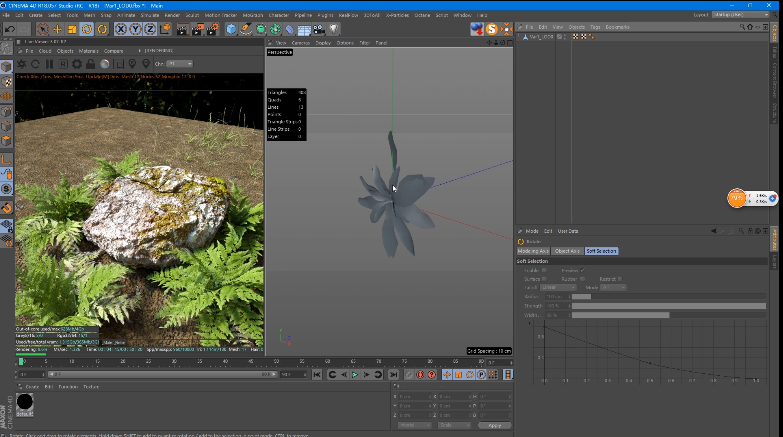
Task: Pause the Live Viewer render
Action: 49,64
